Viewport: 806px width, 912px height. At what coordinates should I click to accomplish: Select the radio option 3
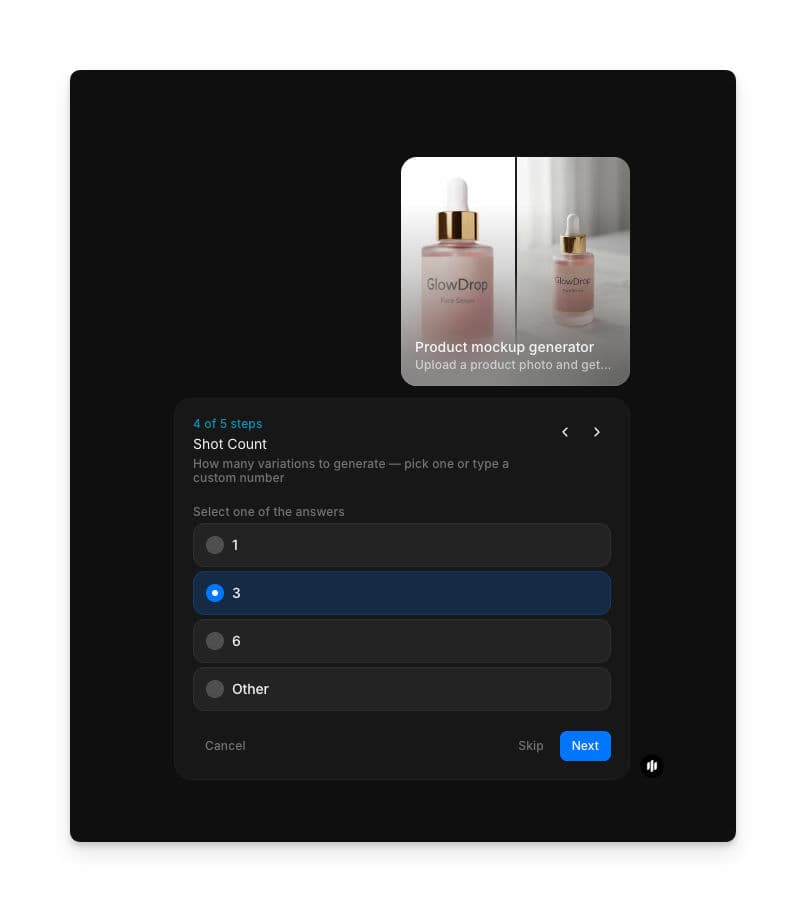(x=402, y=593)
